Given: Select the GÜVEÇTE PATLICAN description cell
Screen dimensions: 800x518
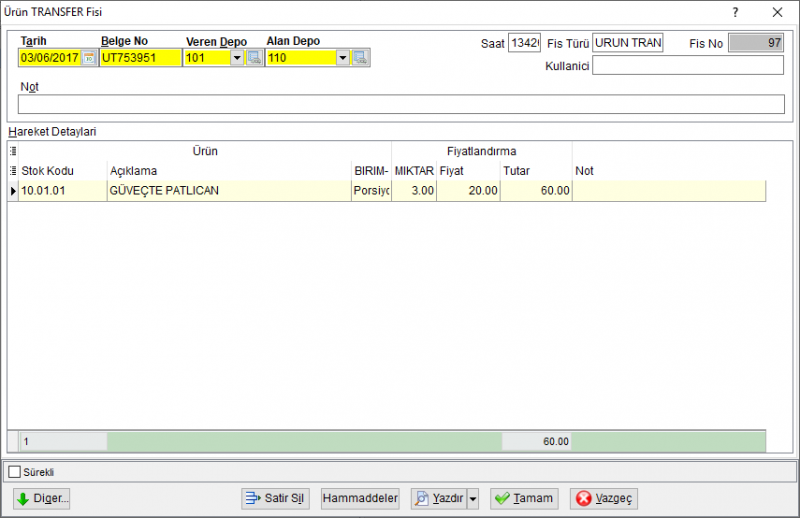Looking at the screenshot, I should [229, 191].
